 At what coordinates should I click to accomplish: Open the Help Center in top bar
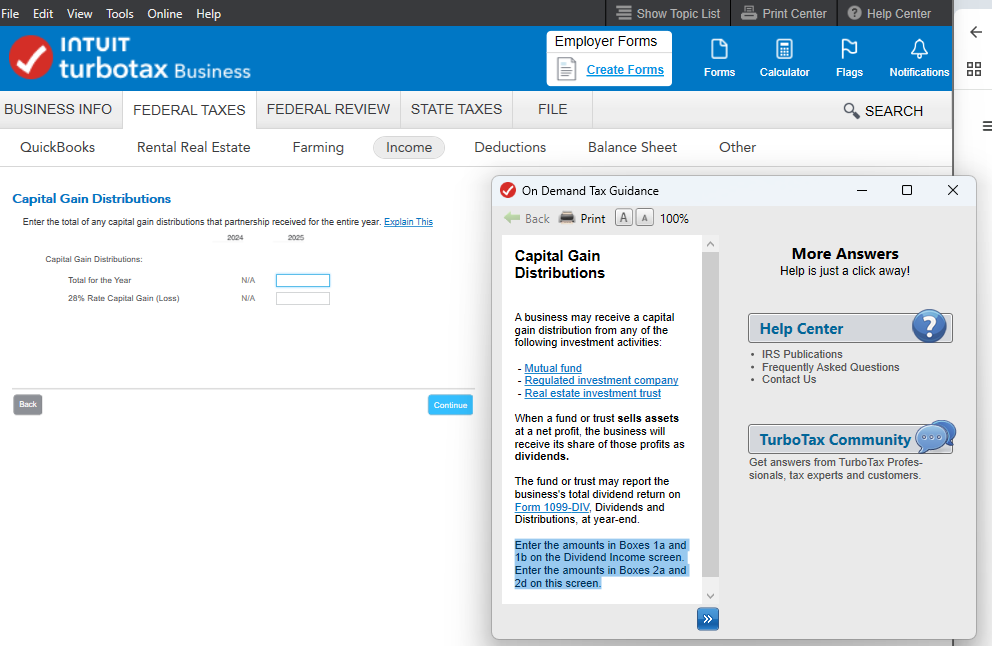[x=889, y=13]
